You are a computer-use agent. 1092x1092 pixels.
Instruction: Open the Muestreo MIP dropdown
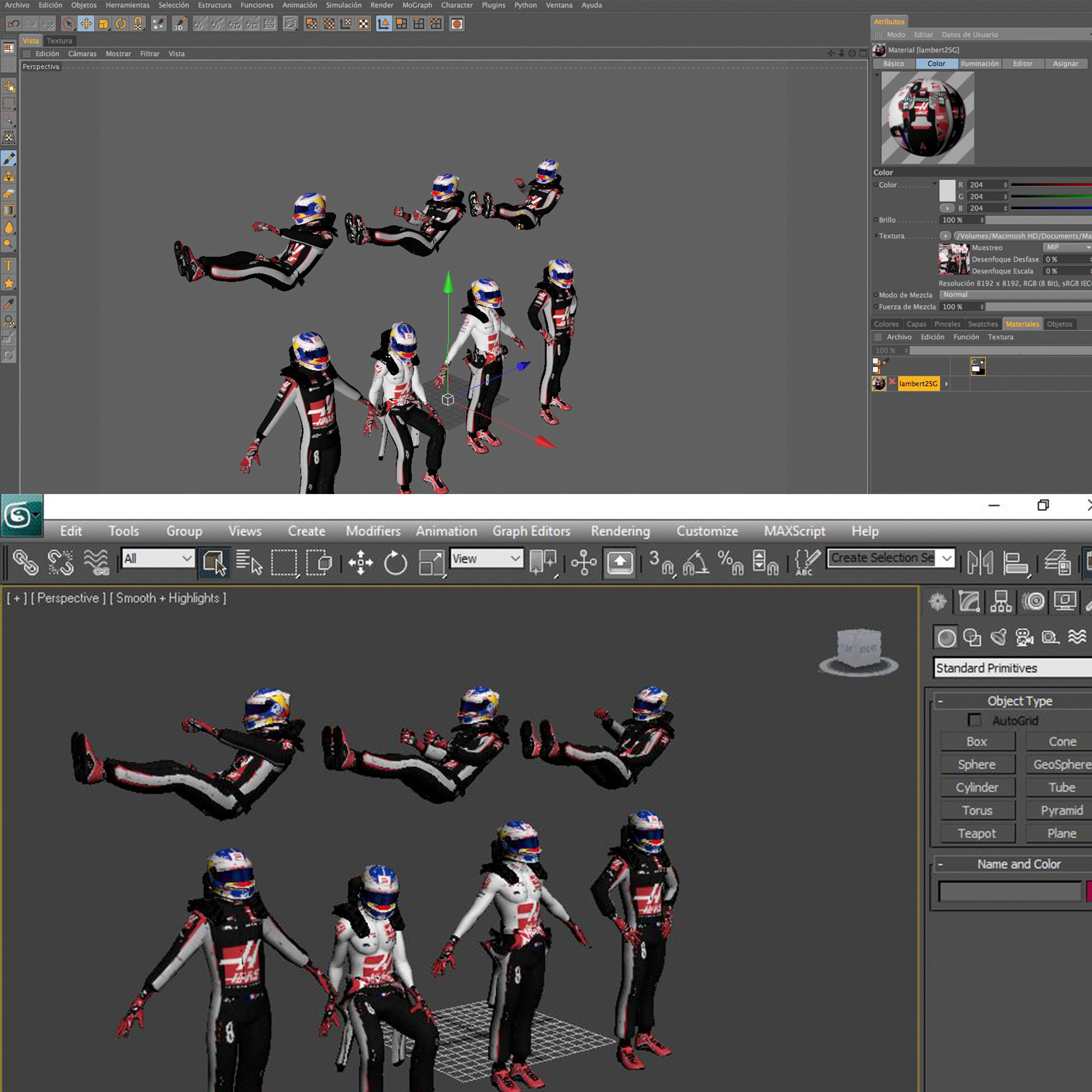1067,248
